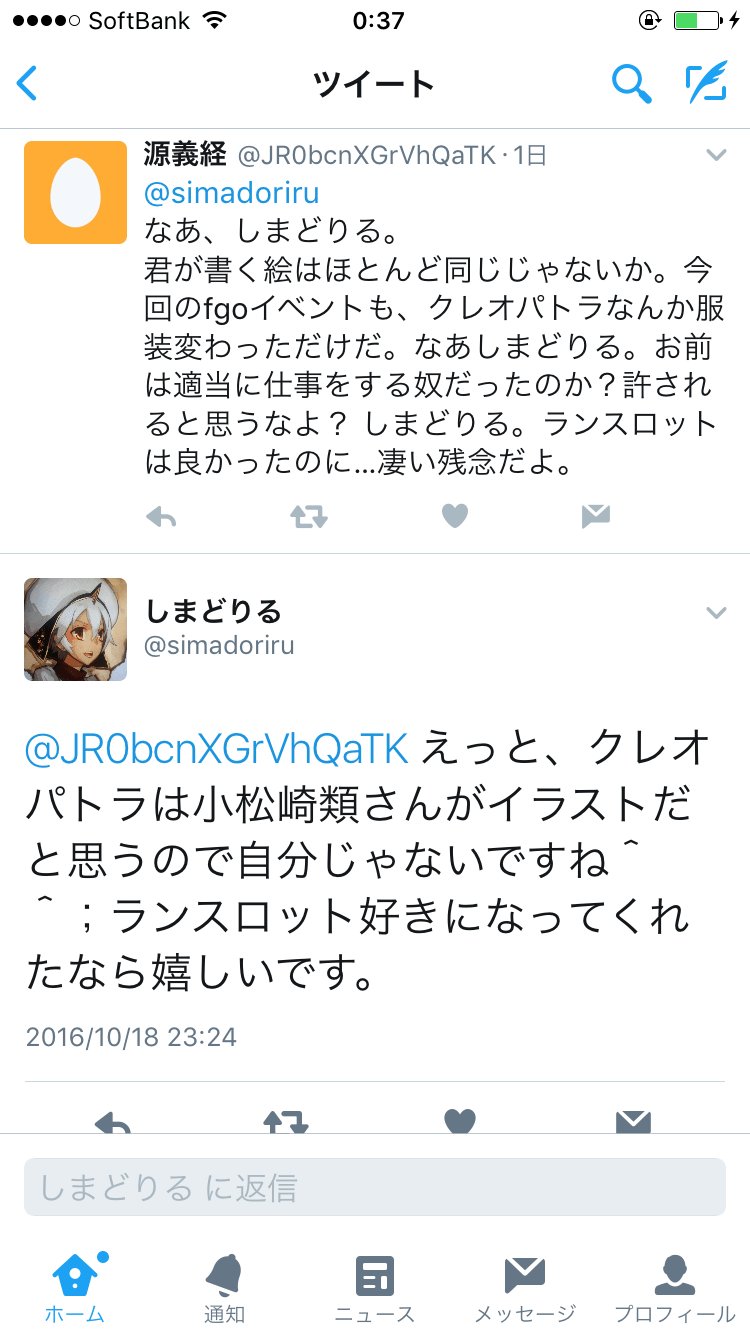Open the メッセージ tab

coord(525,1287)
